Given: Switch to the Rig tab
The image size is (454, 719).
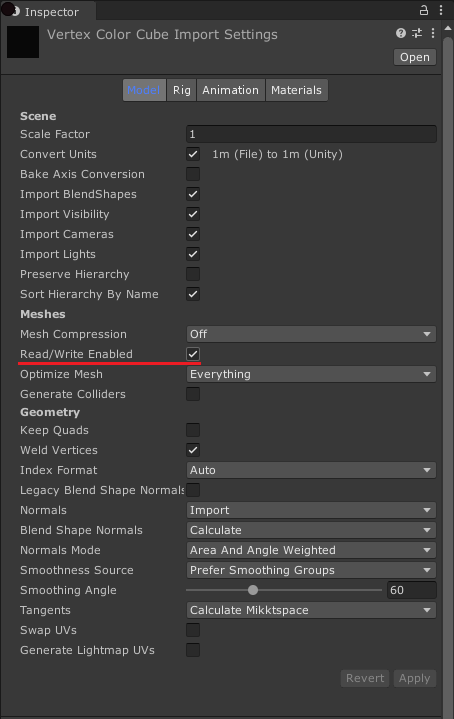Looking at the screenshot, I should tap(182, 90).
